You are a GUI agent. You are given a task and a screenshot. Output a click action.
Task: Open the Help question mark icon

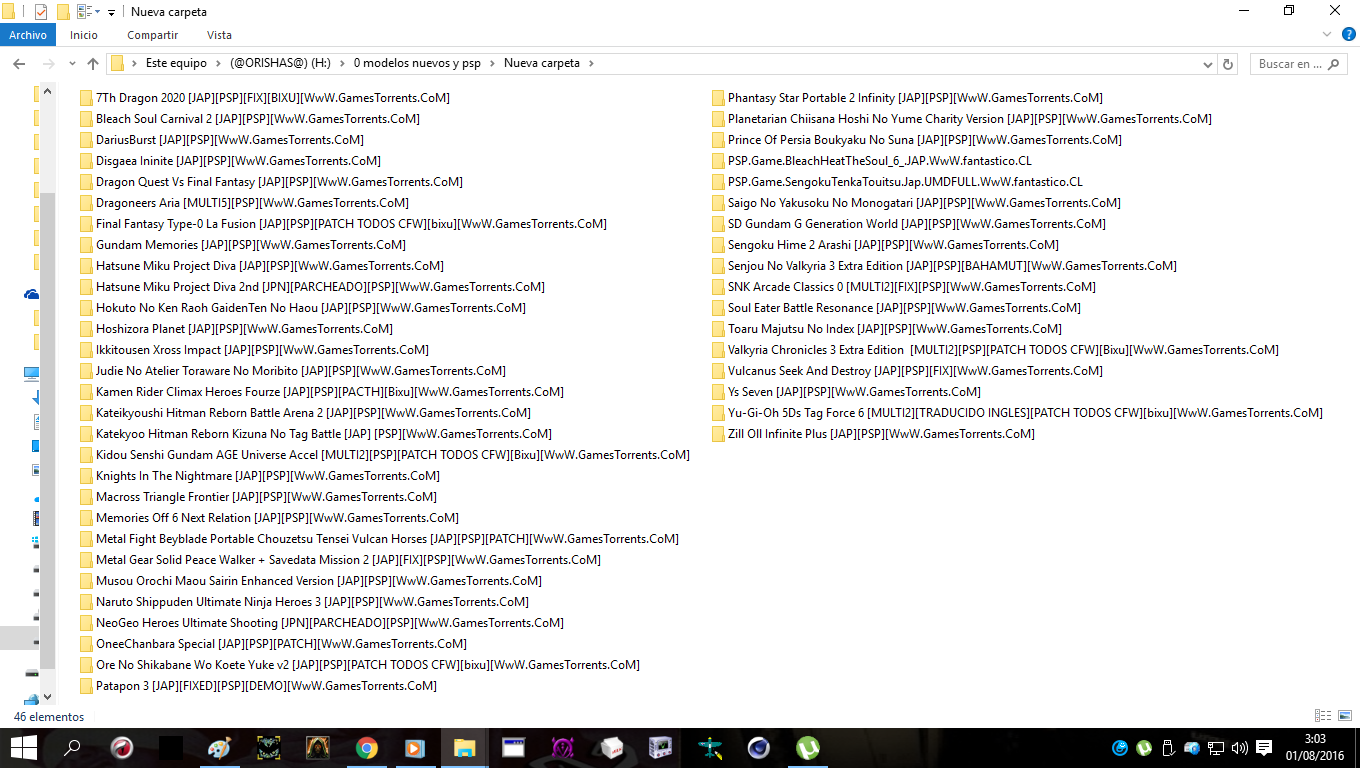(x=1346, y=34)
